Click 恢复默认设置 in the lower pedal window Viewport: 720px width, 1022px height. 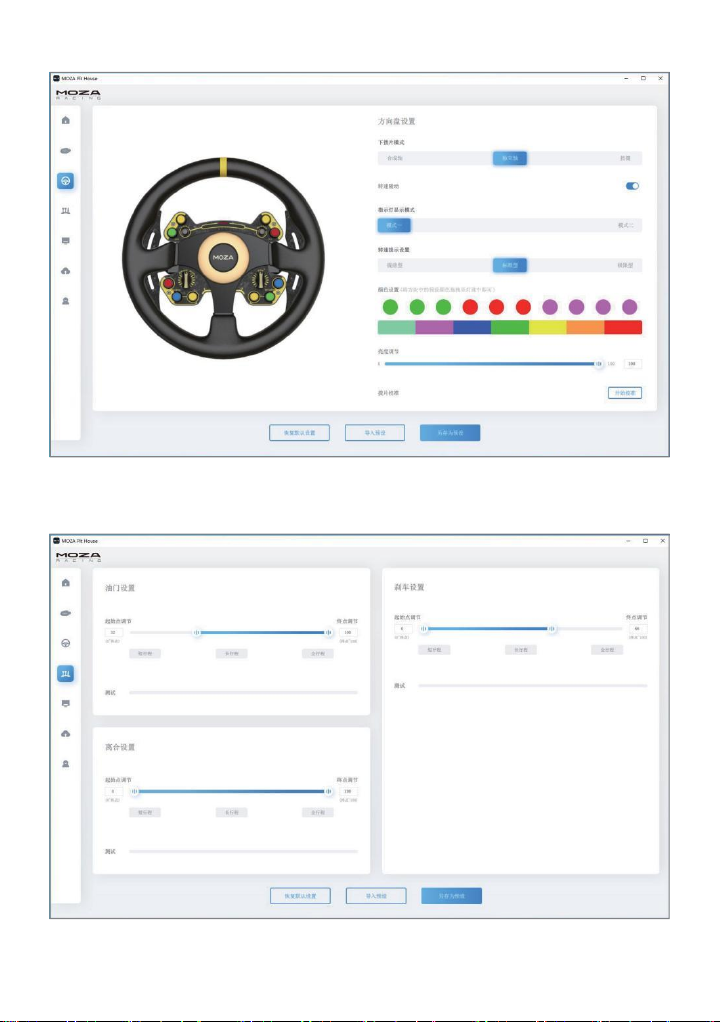coord(300,896)
